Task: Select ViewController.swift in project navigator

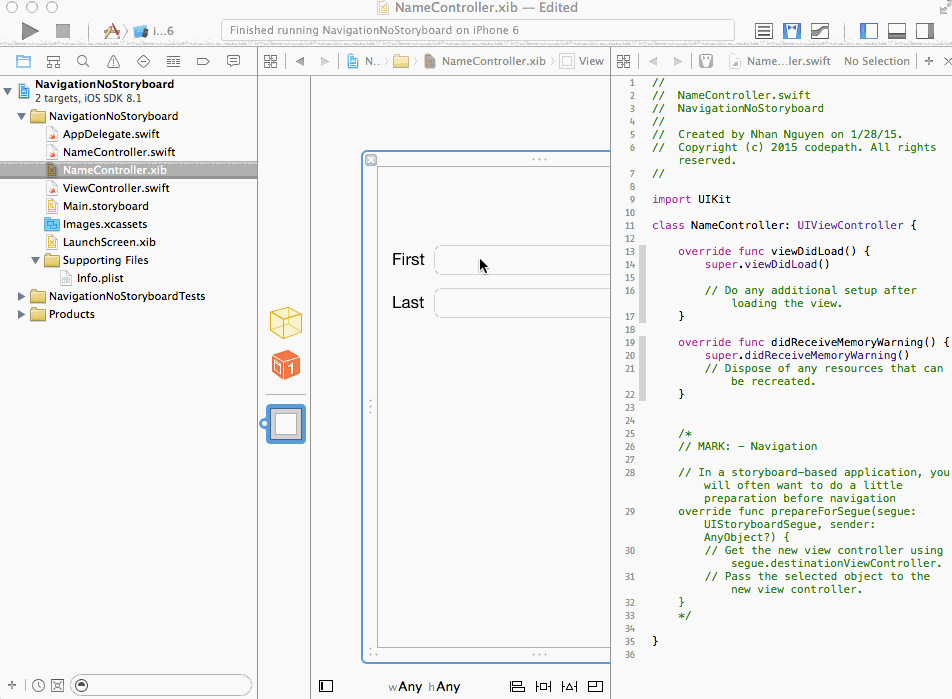Action: click(x=116, y=188)
